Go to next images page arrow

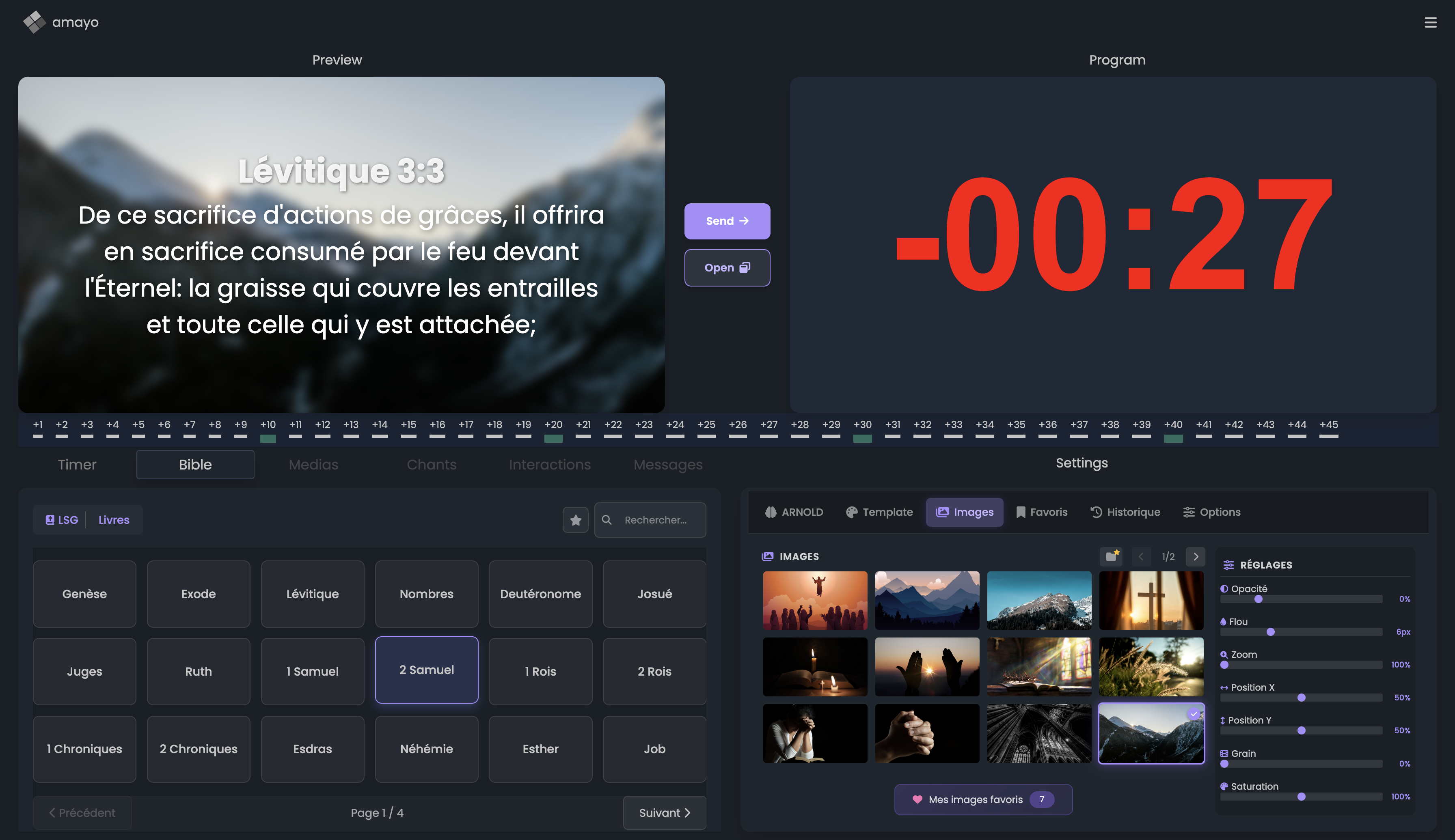tap(1195, 556)
